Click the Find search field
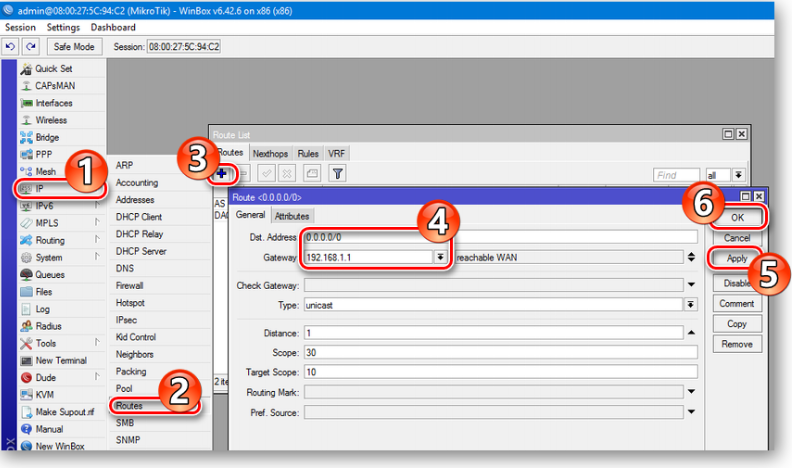Screen dimensions: 792x468 click(676, 175)
